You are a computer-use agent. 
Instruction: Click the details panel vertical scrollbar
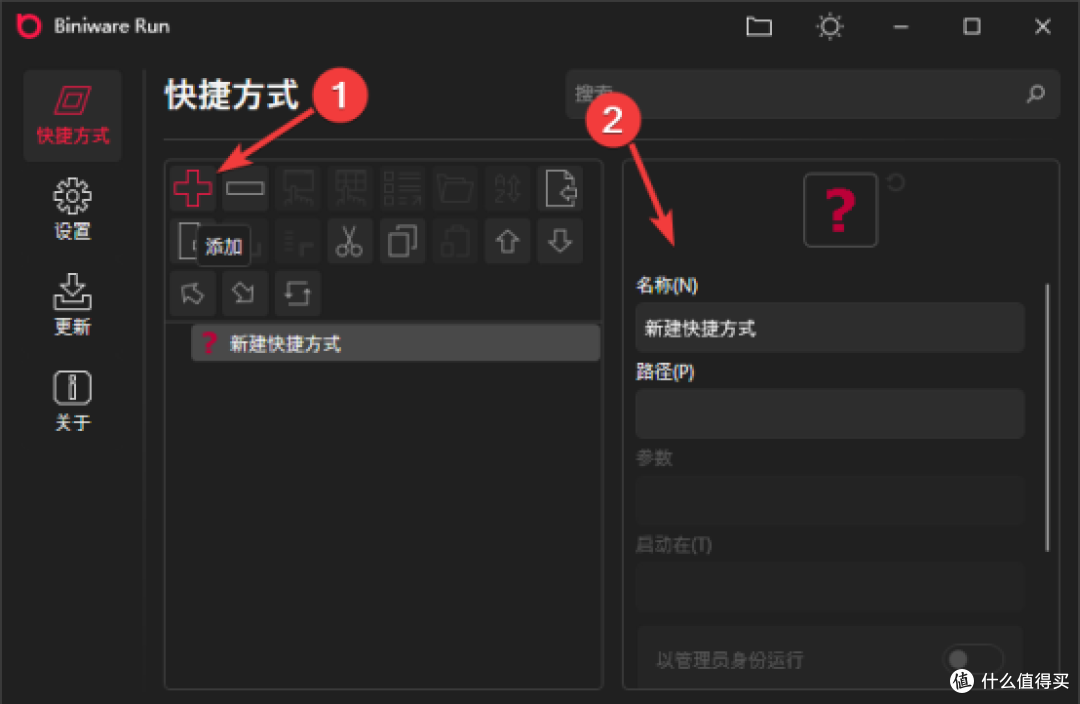1047,417
